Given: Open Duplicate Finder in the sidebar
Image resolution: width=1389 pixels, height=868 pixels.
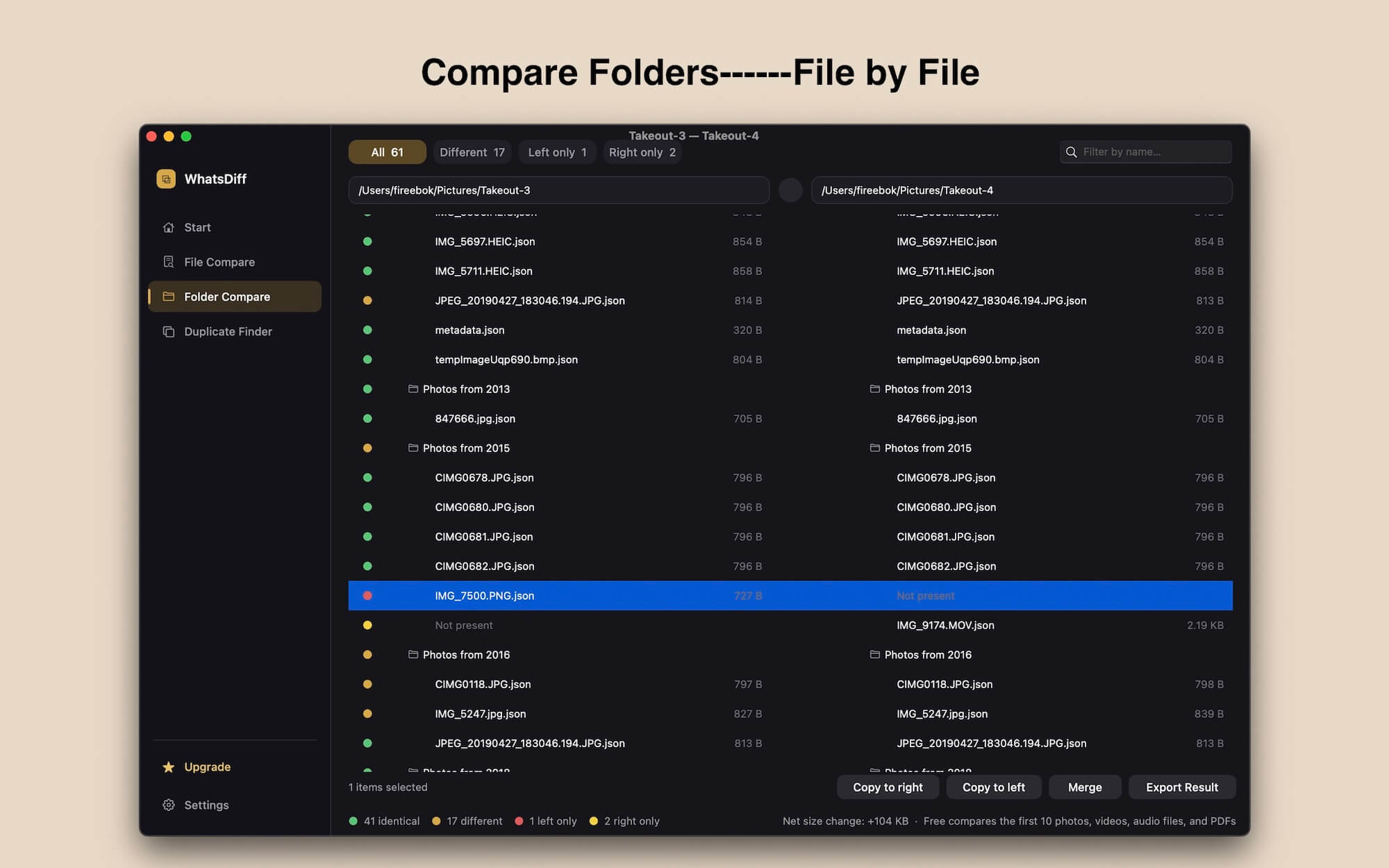Looking at the screenshot, I should tap(235, 331).
